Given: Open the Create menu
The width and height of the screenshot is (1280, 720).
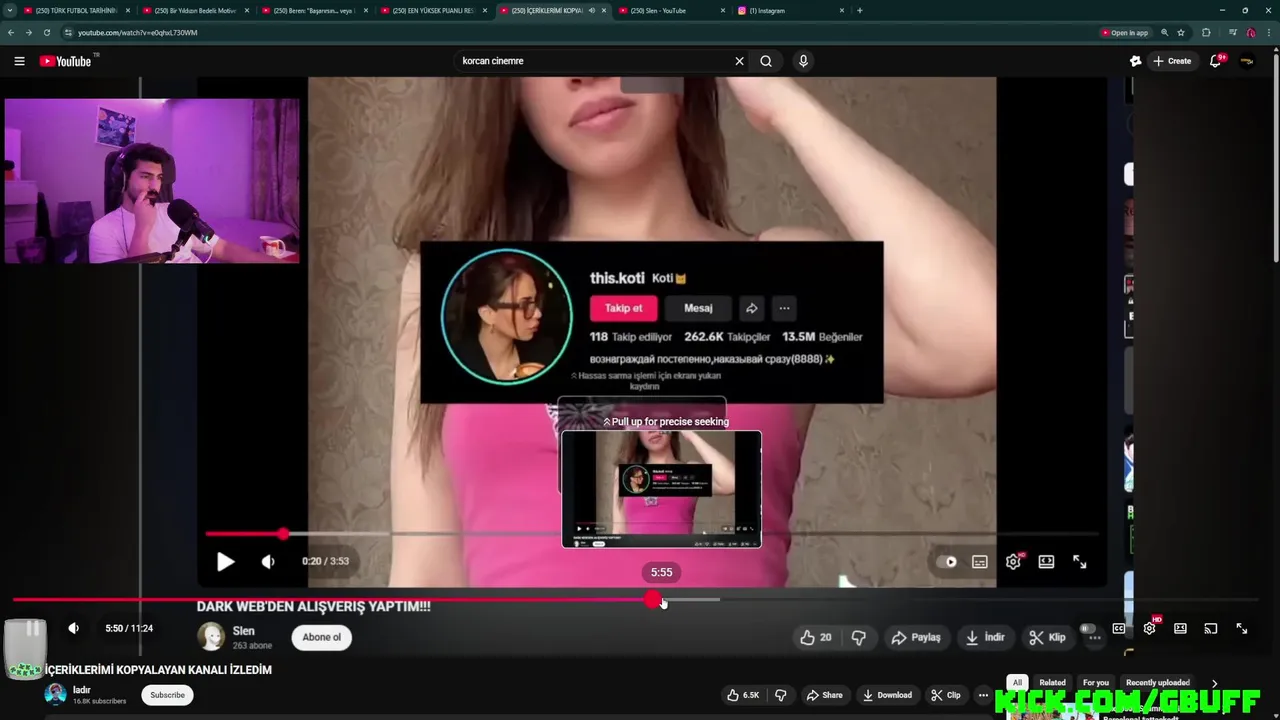Looking at the screenshot, I should tap(1172, 61).
